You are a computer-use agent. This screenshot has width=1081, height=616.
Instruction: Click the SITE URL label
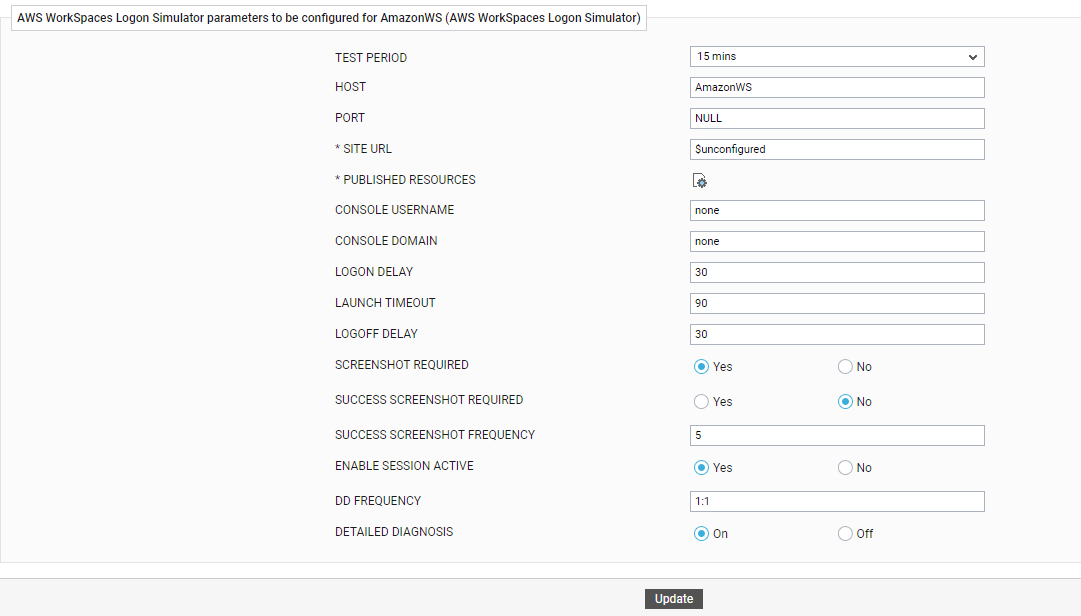click(363, 149)
